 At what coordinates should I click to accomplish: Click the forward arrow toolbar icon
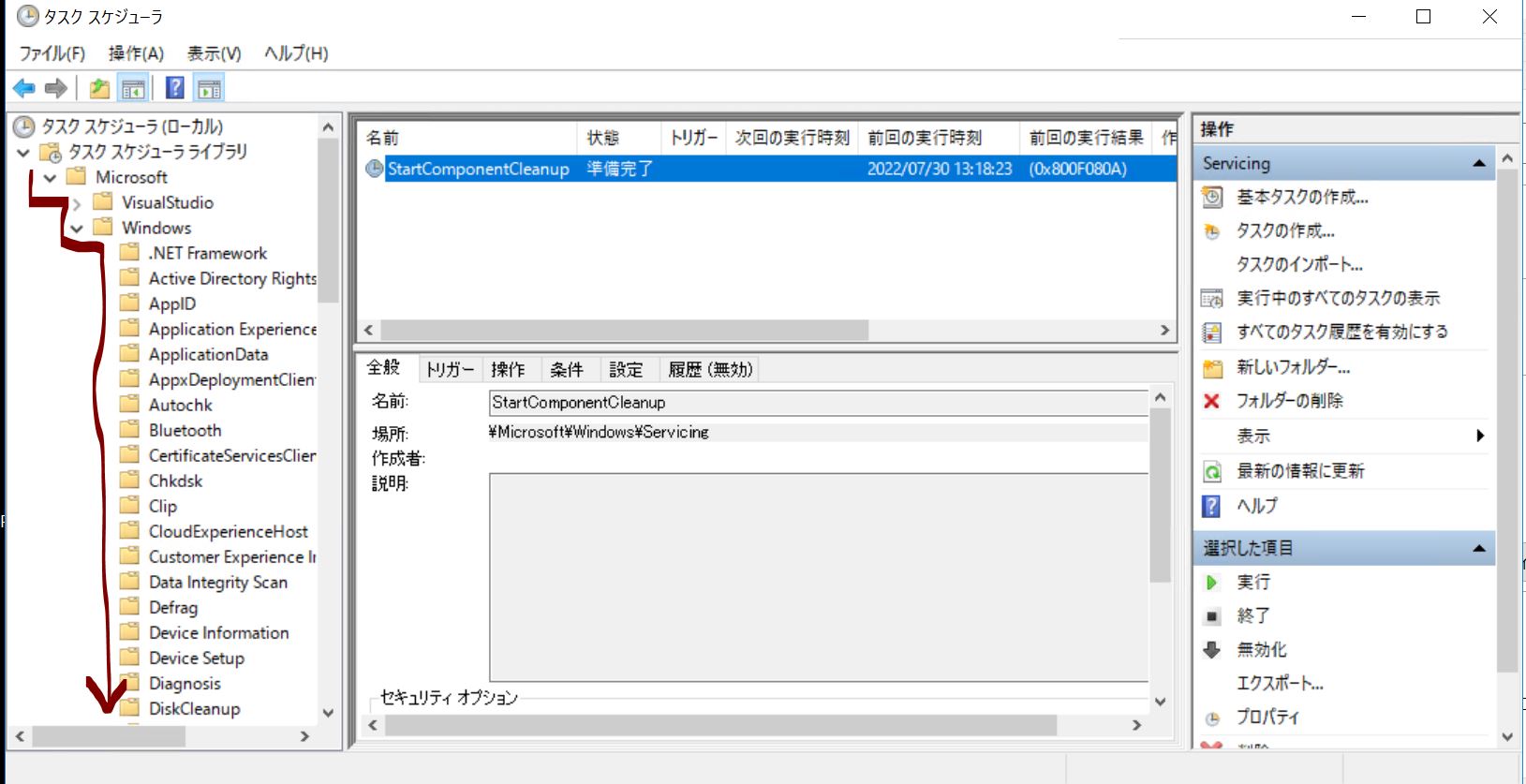coord(56,88)
